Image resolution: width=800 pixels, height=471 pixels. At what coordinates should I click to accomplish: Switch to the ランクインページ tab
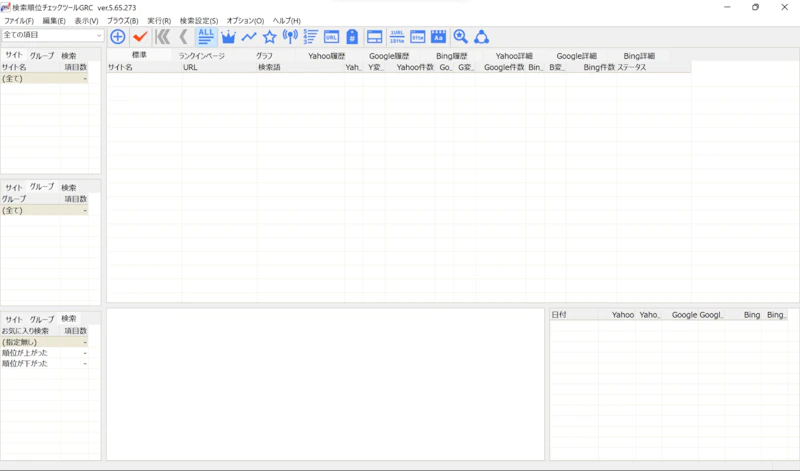[x=202, y=56]
